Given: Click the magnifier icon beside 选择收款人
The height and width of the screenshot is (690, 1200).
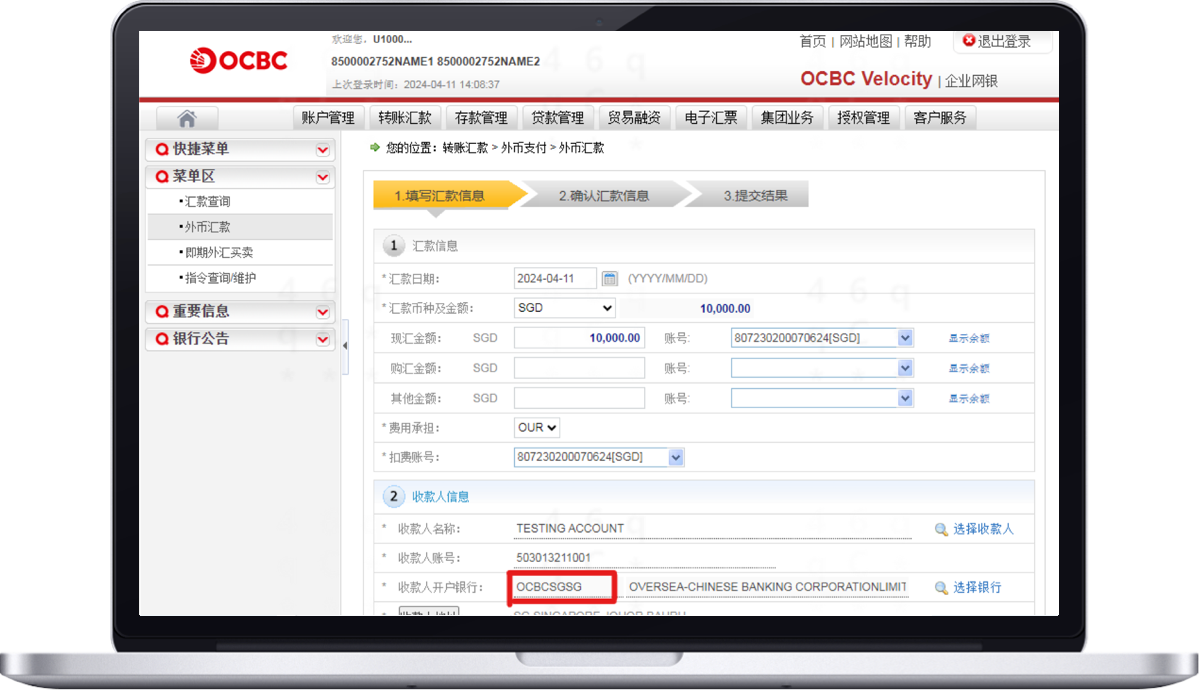Looking at the screenshot, I should 941,529.
